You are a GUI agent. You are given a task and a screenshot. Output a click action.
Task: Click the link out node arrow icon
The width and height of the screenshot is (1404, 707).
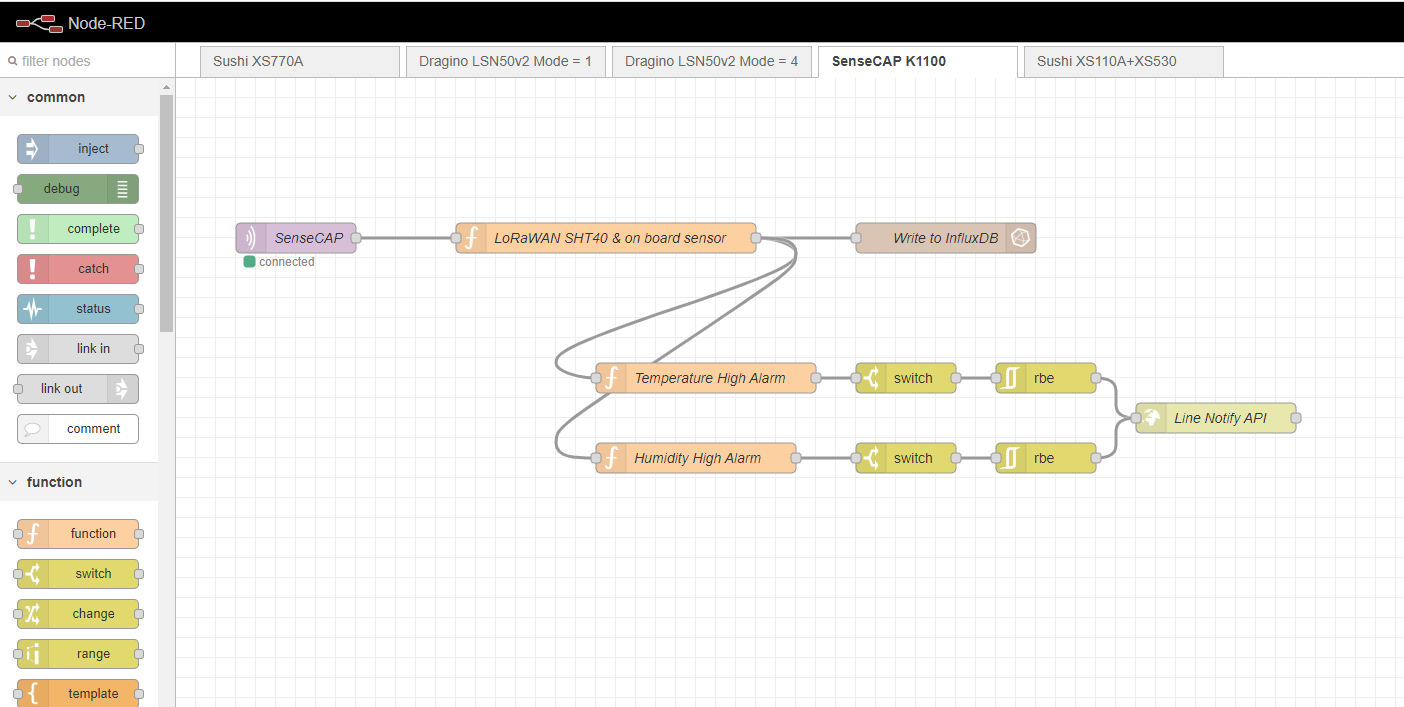[x=123, y=389]
